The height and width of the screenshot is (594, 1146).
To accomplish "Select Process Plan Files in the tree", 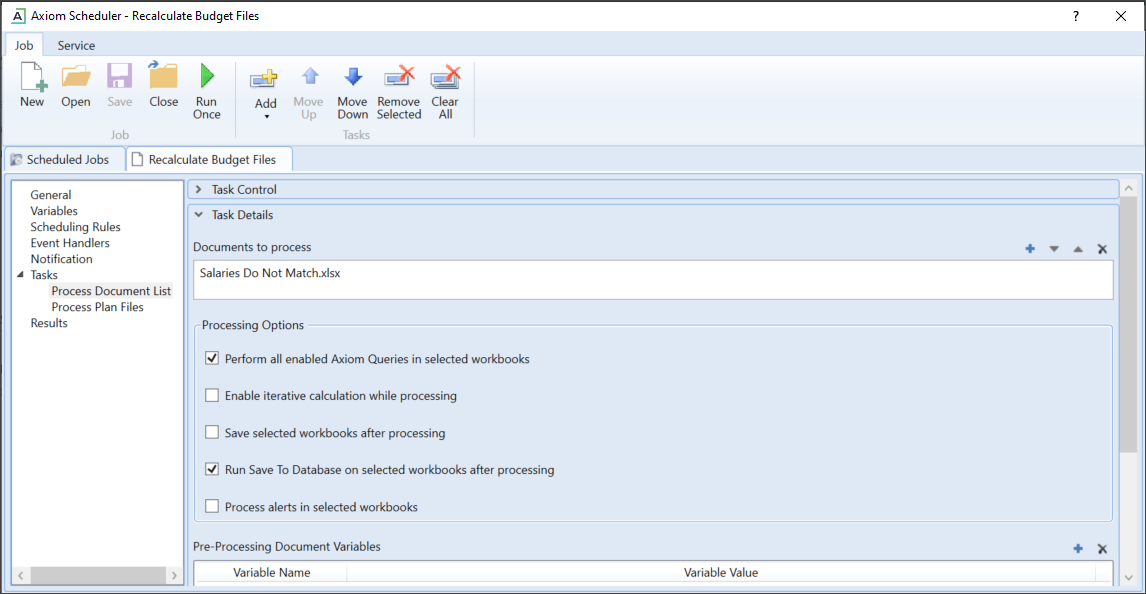I will point(97,307).
